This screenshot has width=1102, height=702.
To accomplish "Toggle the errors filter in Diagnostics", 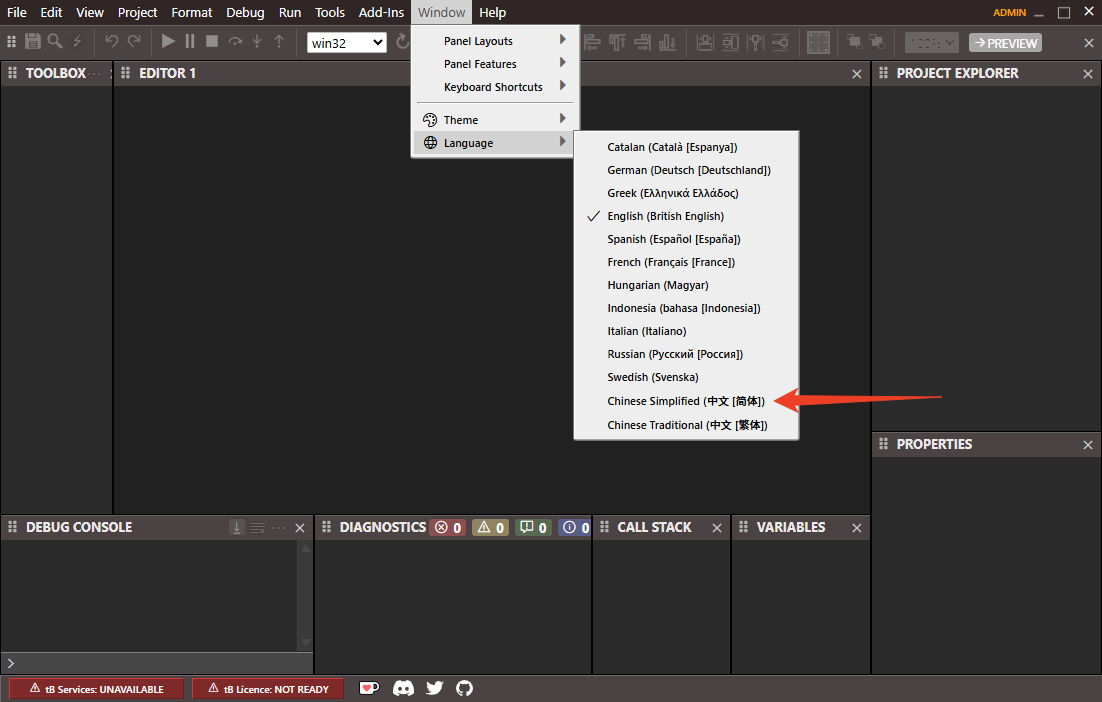I will click(x=447, y=527).
